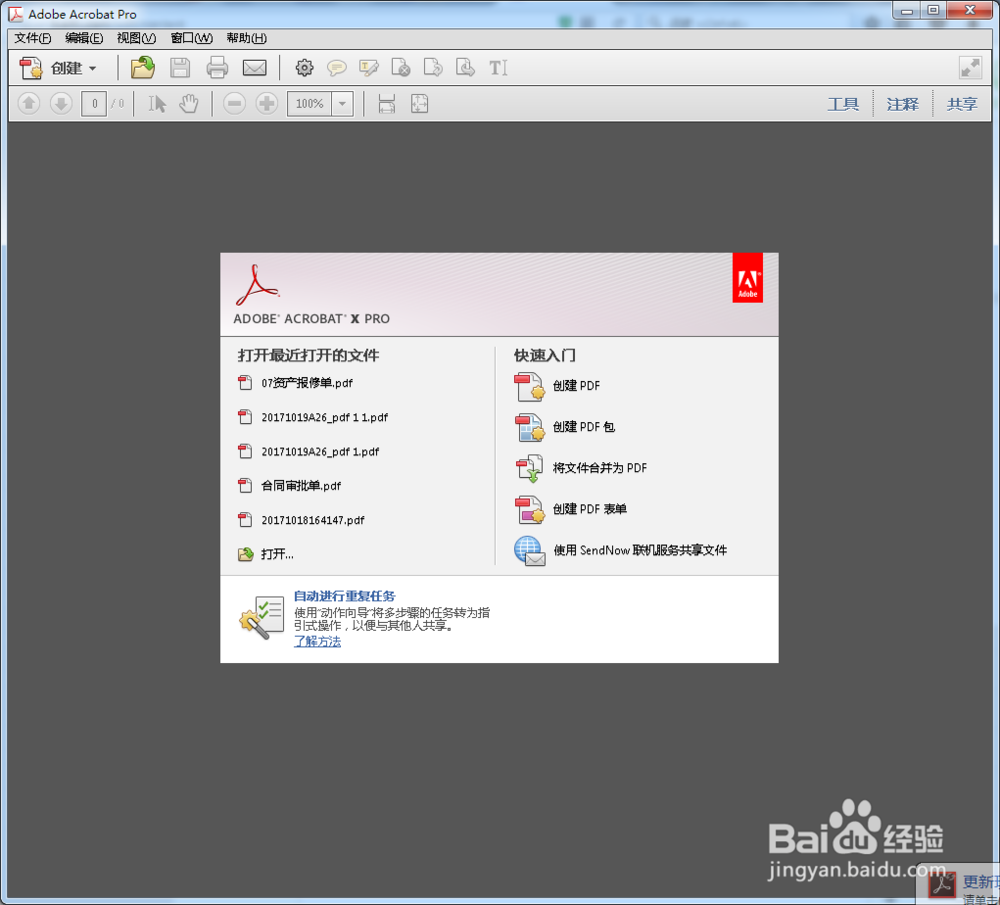Click the Create PDF toolbar icon
Image resolution: width=1000 pixels, height=905 pixels.
tap(30, 68)
